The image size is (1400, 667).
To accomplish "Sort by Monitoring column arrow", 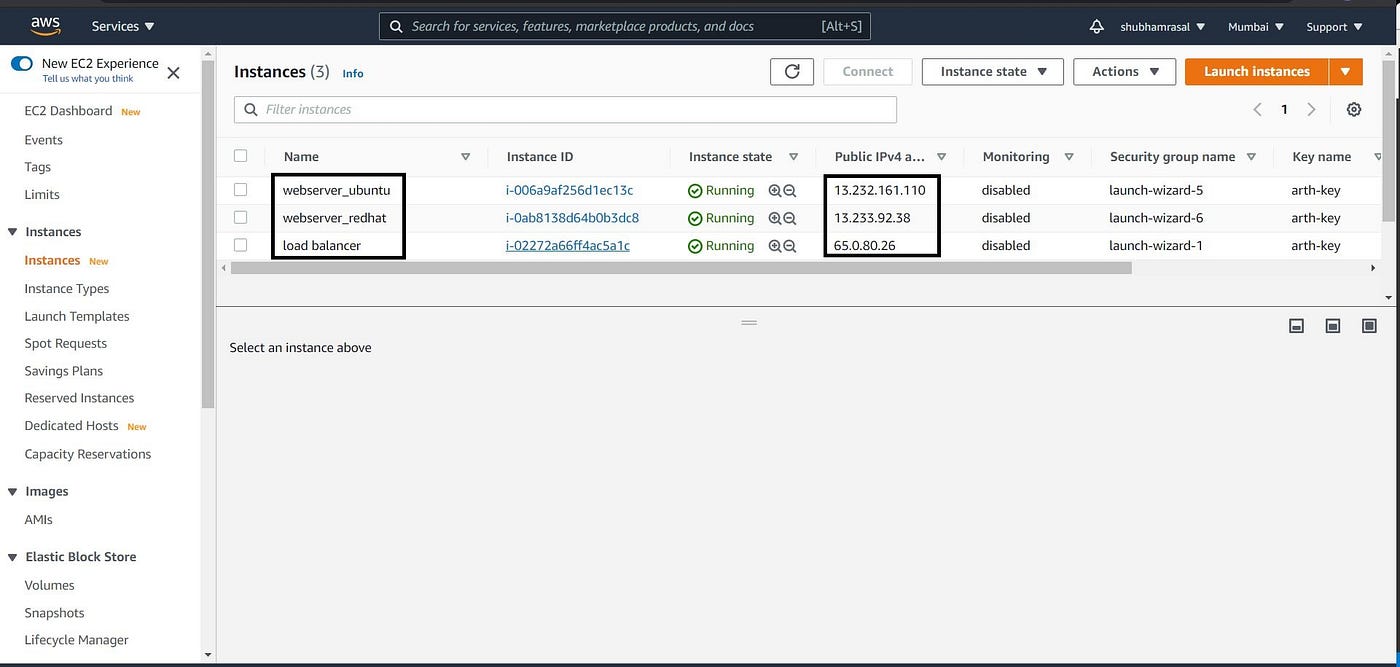I will [1069, 157].
